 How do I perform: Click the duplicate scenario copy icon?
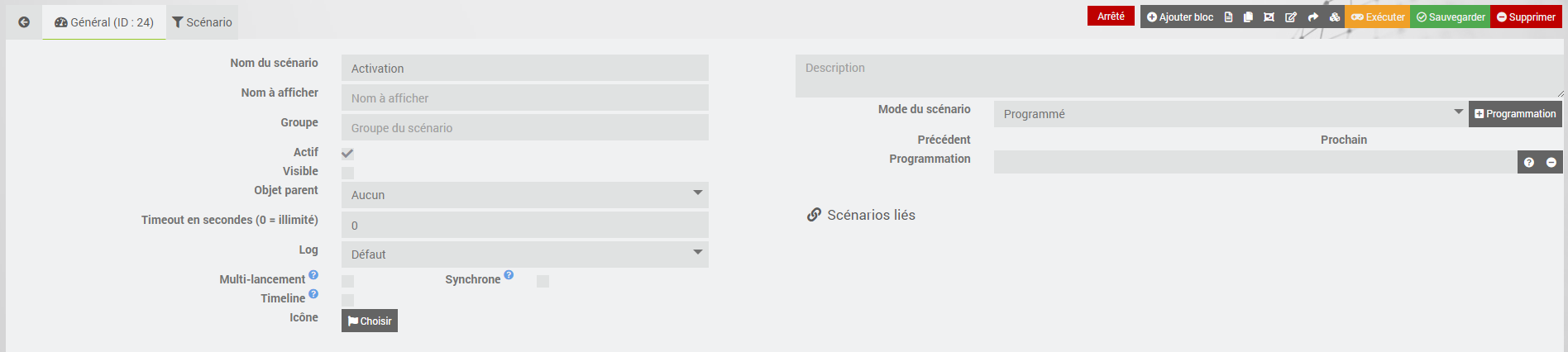tap(1248, 17)
